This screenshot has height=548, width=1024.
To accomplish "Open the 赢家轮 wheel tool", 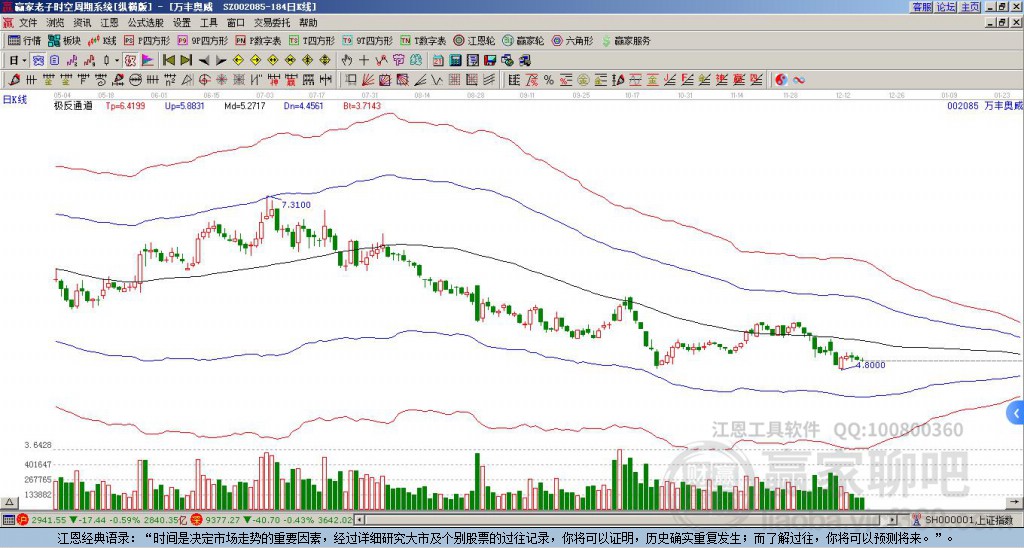I will pyautogui.click(x=523, y=40).
